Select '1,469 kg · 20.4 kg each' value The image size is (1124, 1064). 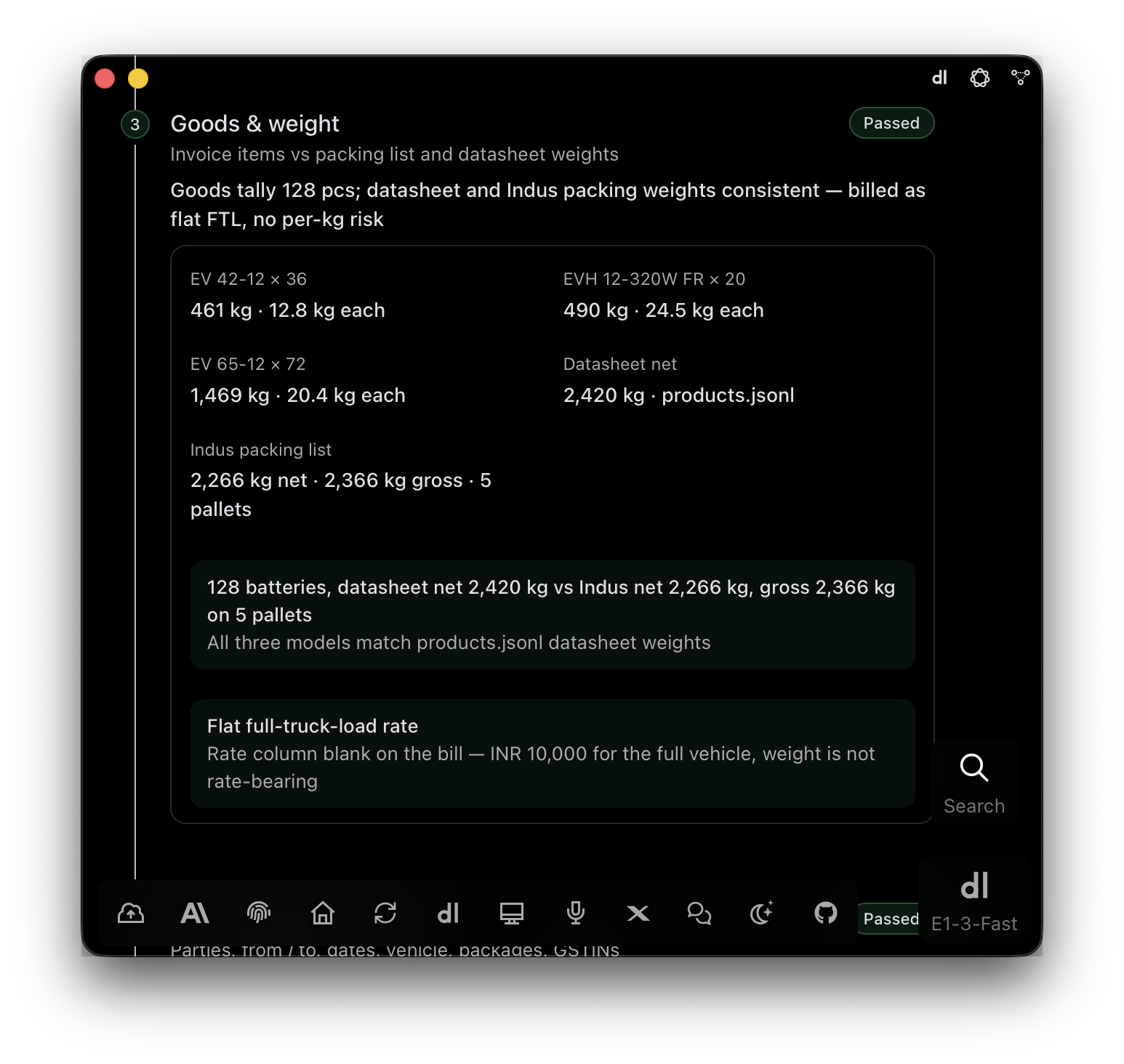click(298, 395)
